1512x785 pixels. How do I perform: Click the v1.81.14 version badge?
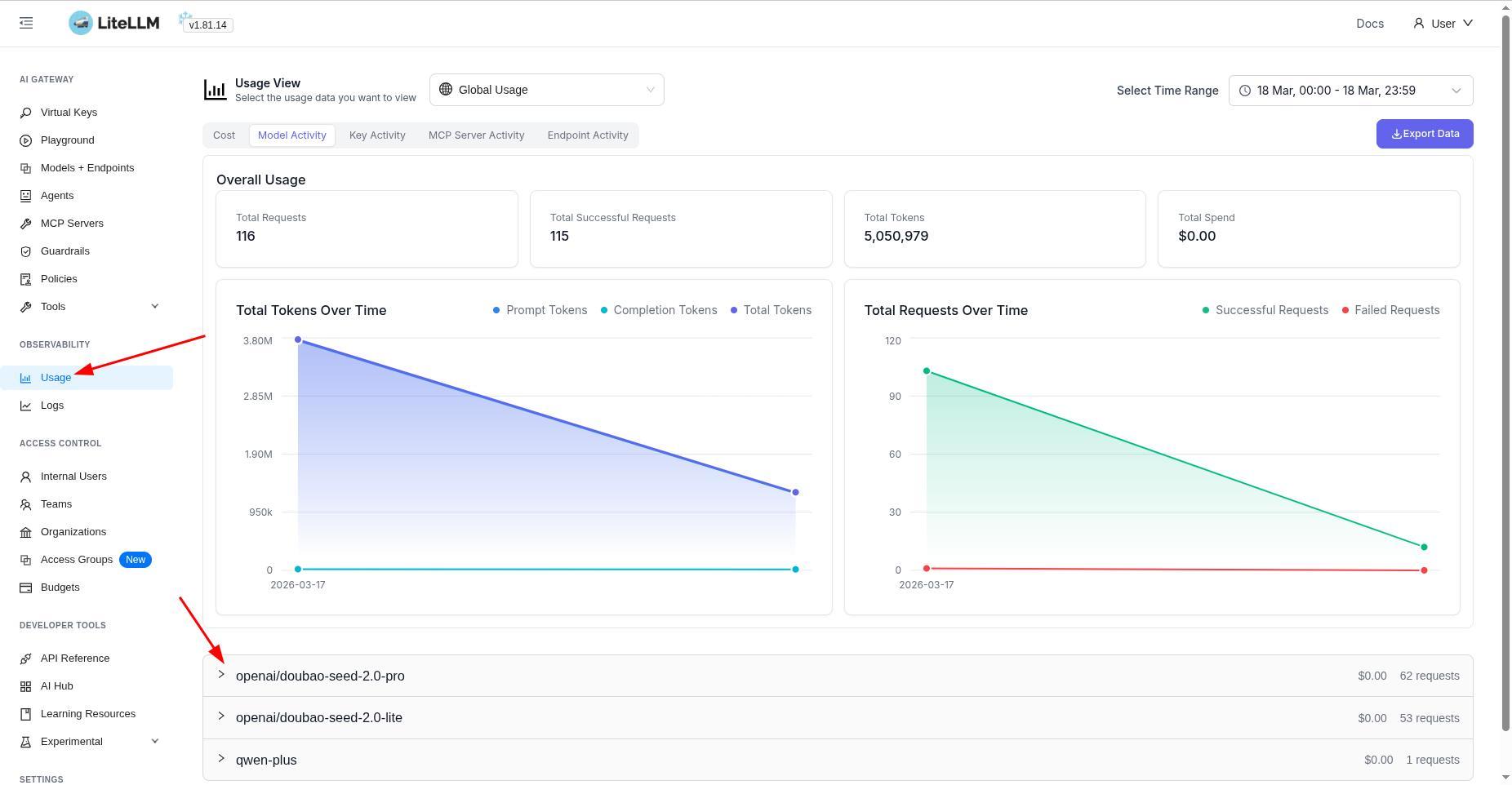coord(207,25)
